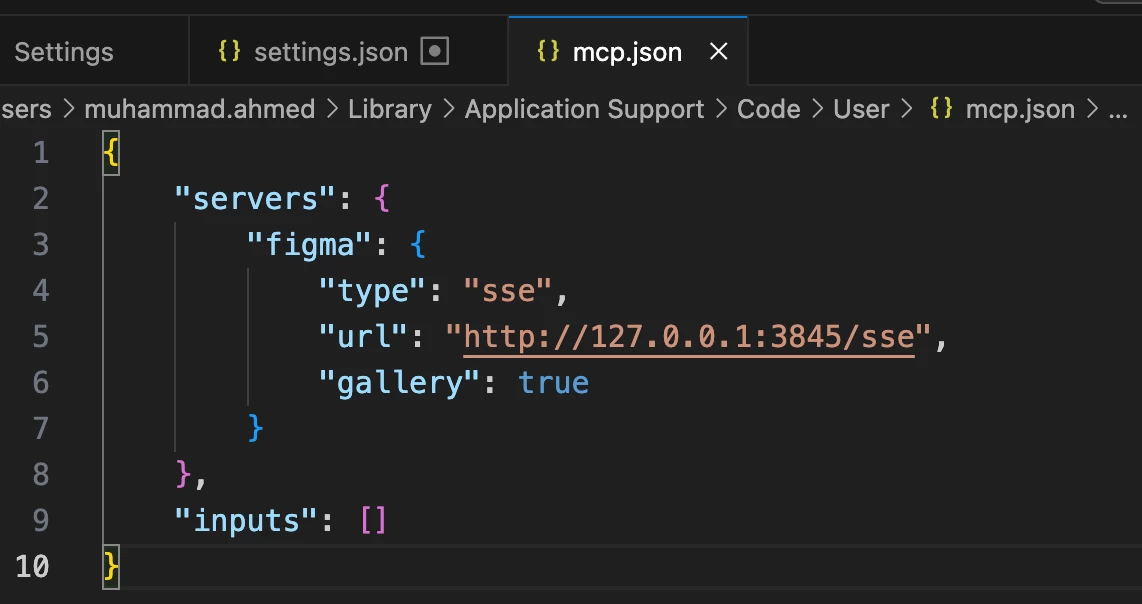1142x604 pixels.
Task: Click the "type" key on line 4
Action: pos(372,291)
